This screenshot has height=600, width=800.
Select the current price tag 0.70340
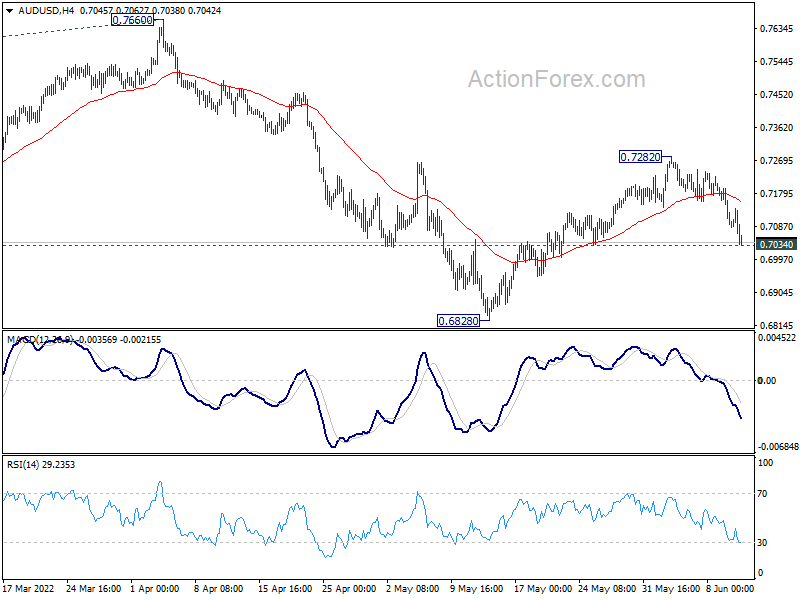point(776,245)
